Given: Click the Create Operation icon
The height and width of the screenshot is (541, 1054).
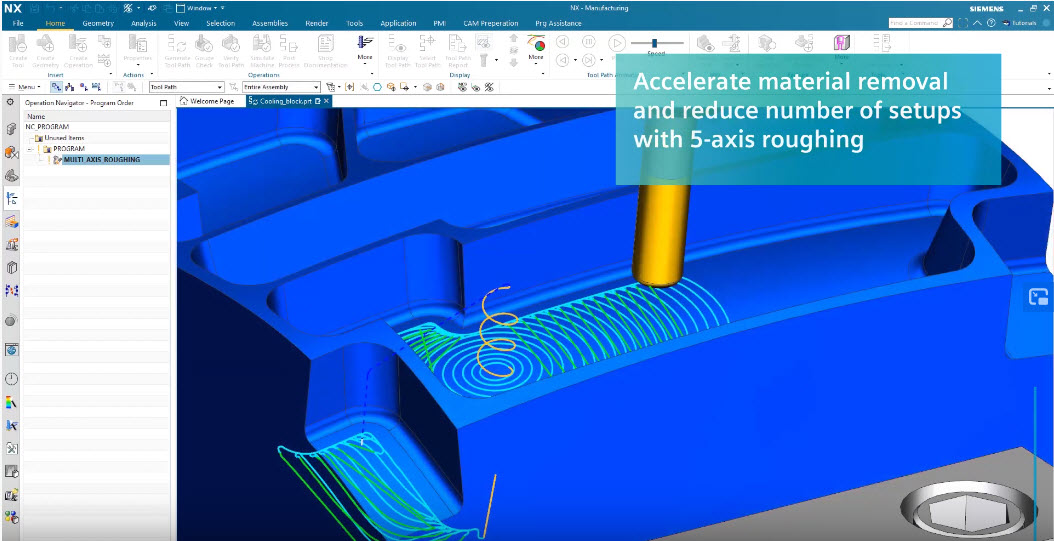Looking at the screenshot, I should [78, 44].
